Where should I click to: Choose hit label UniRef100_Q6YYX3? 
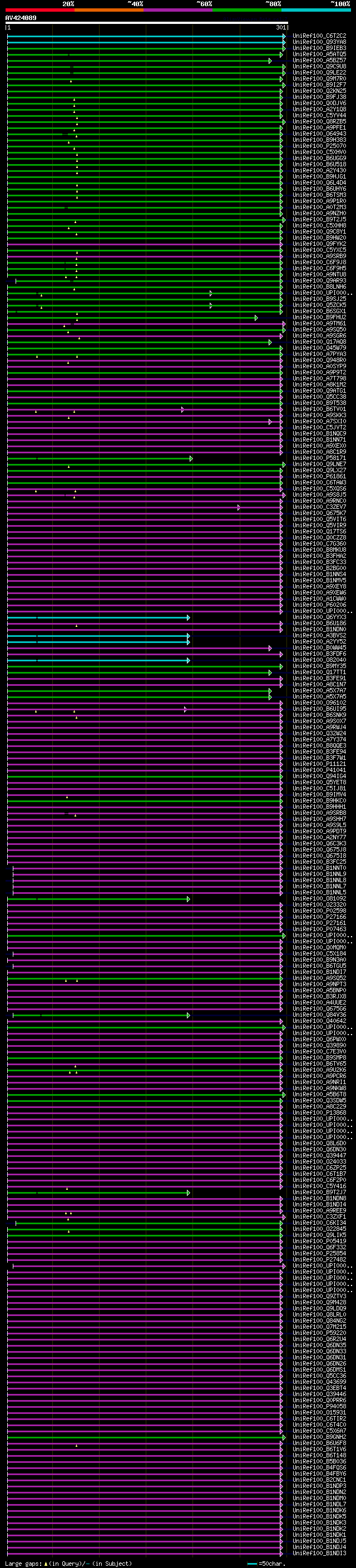(319, 617)
